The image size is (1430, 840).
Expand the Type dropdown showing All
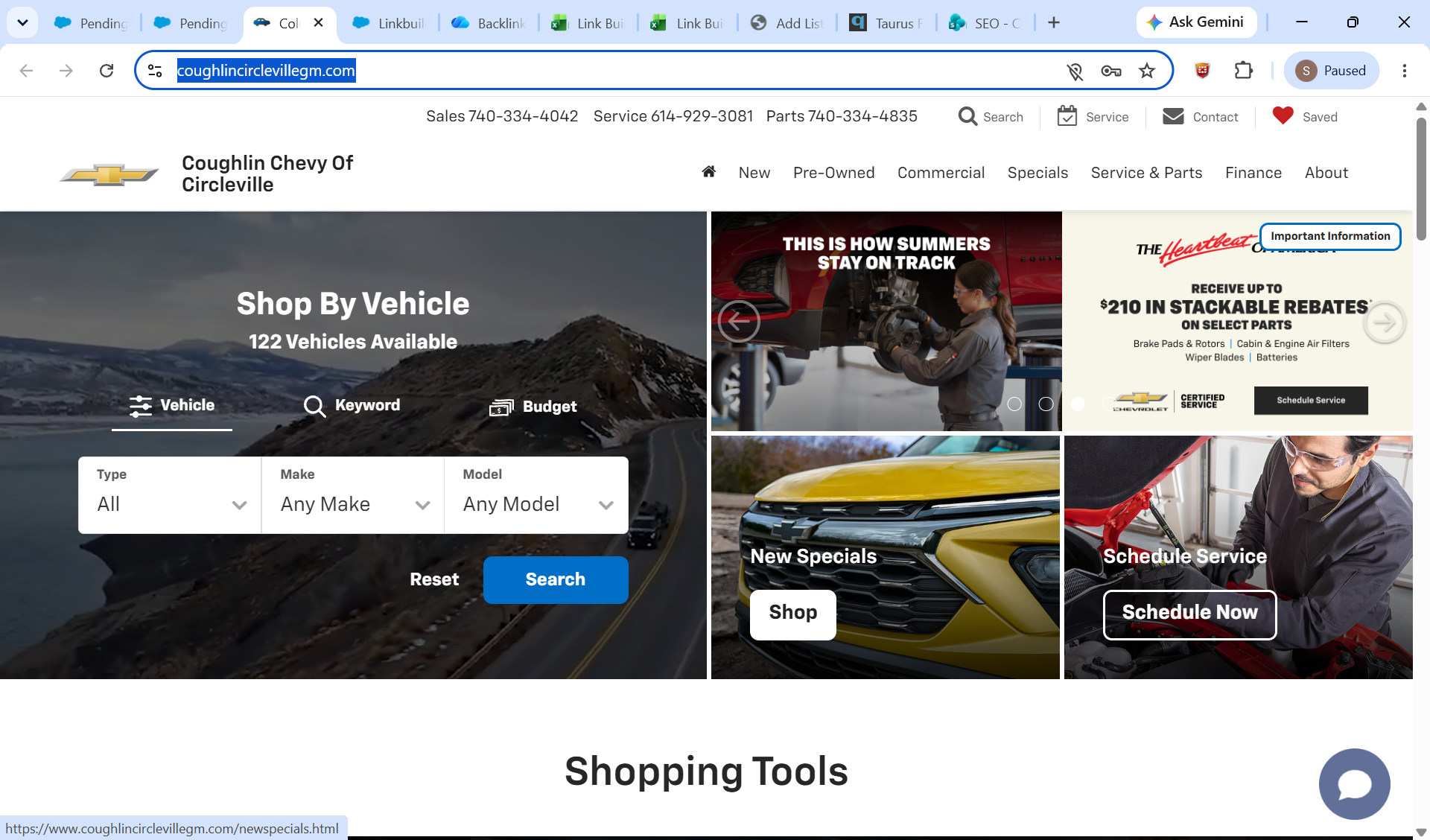pyautogui.click(x=170, y=495)
